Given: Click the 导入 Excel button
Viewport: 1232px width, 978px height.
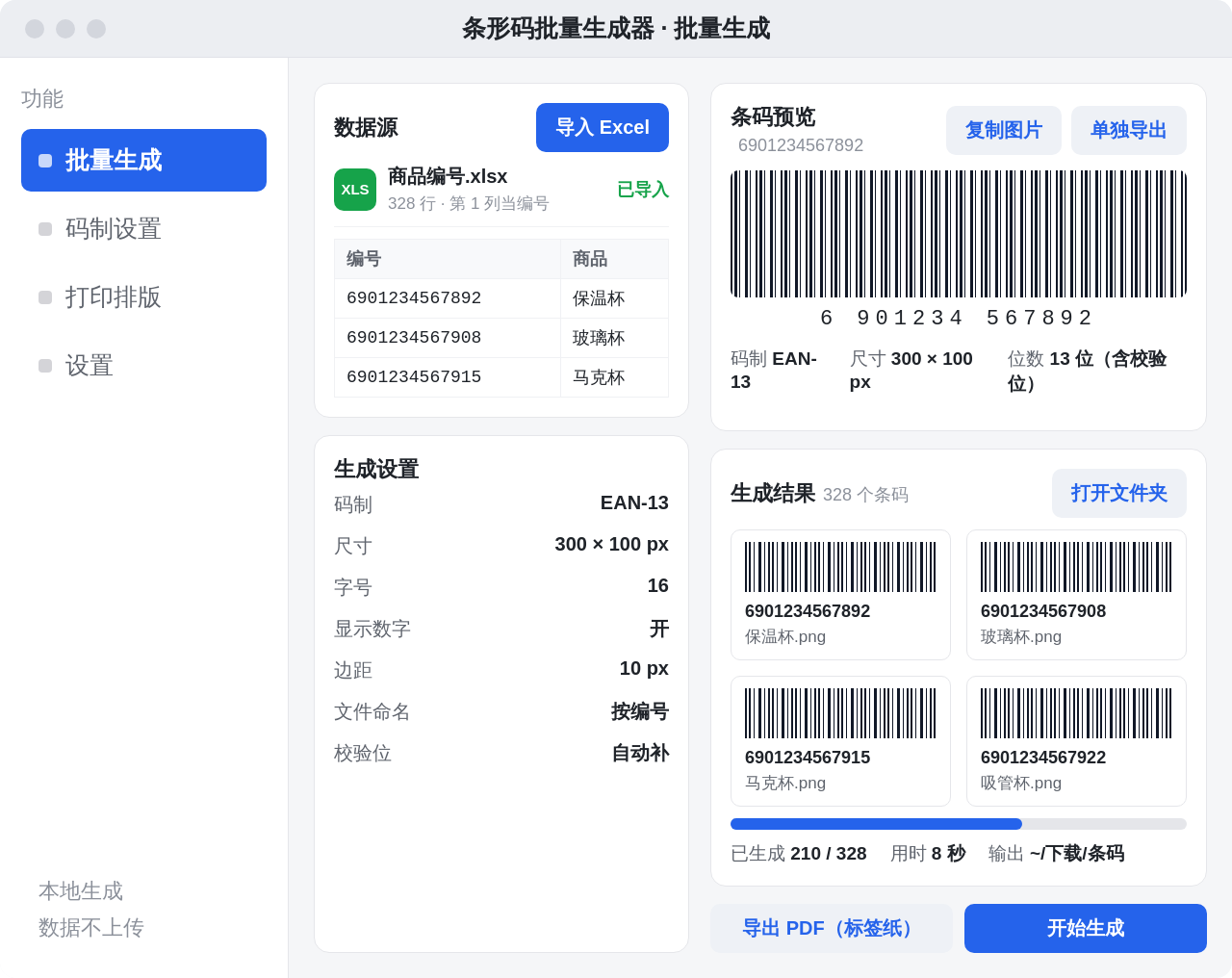Looking at the screenshot, I should pos(603,128).
